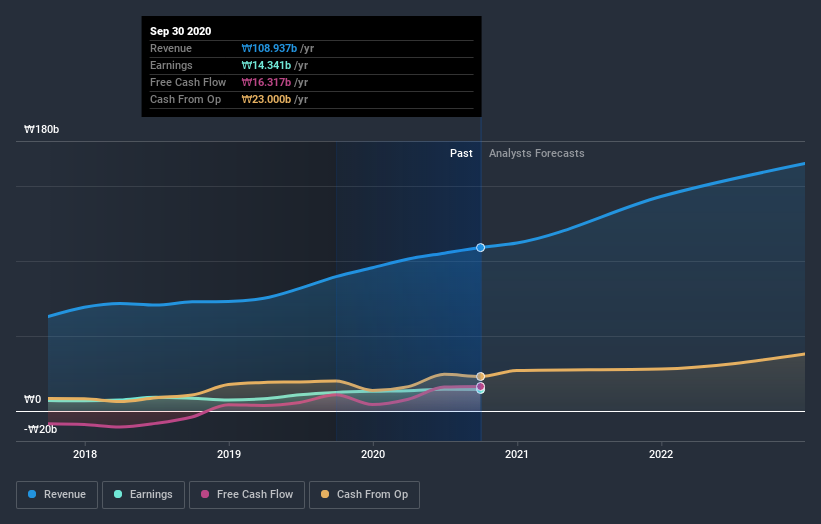Click the 2018 x-axis label
This screenshot has height=524, width=821.
(85, 454)
